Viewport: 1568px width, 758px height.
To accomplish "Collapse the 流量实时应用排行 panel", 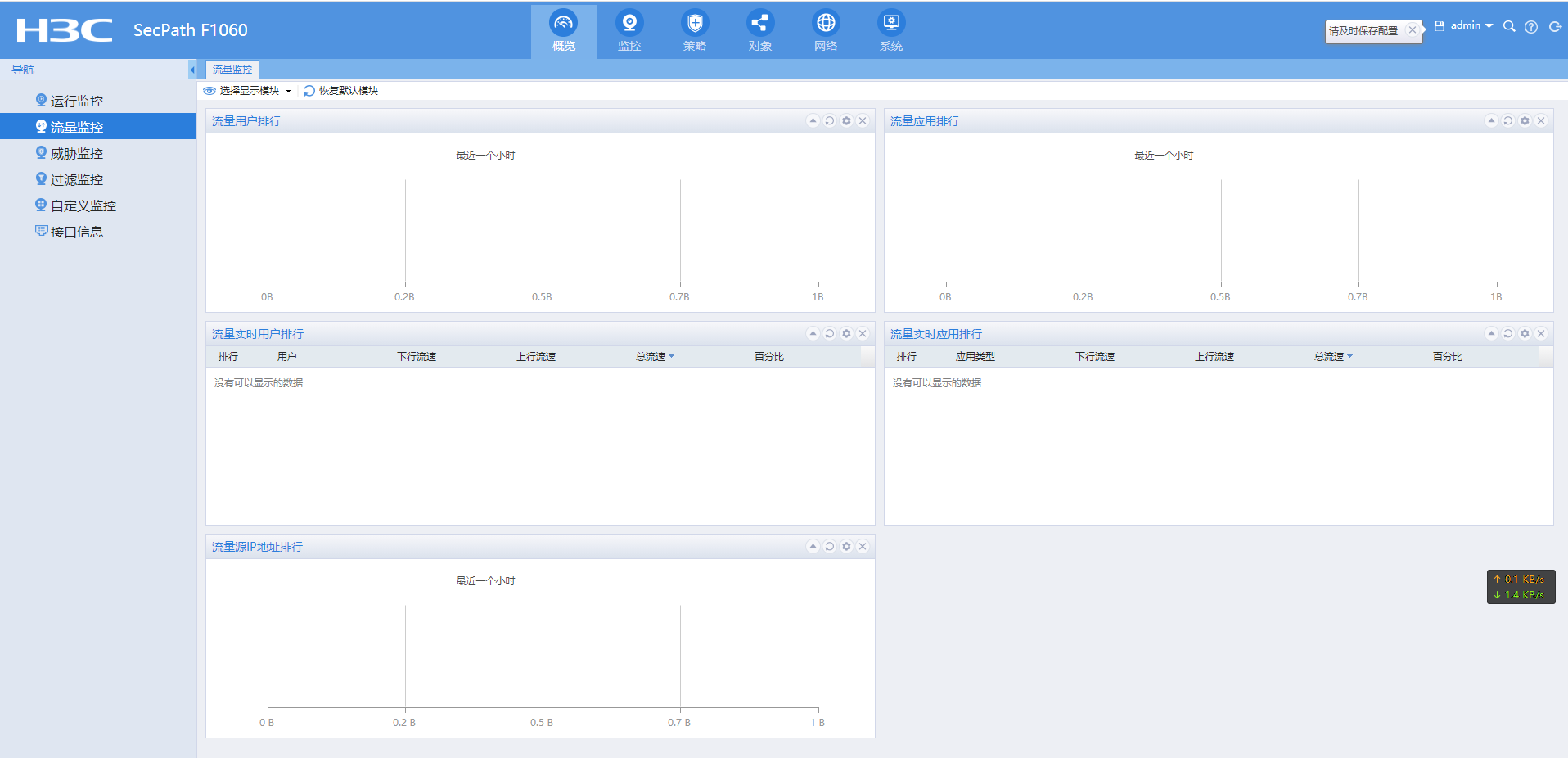I will [x=1491, y=333].
